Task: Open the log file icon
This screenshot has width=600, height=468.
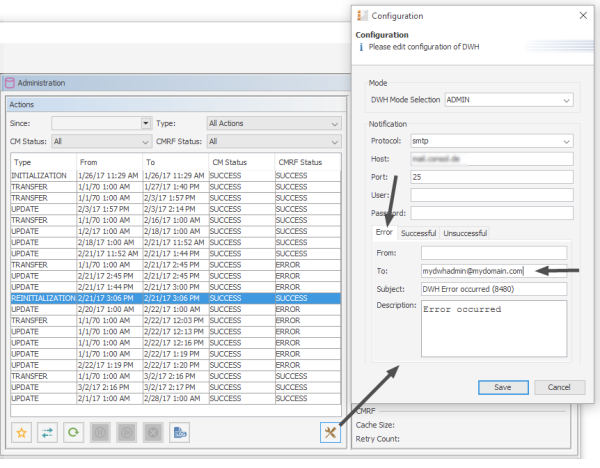Action: click(x=179, y=432)
